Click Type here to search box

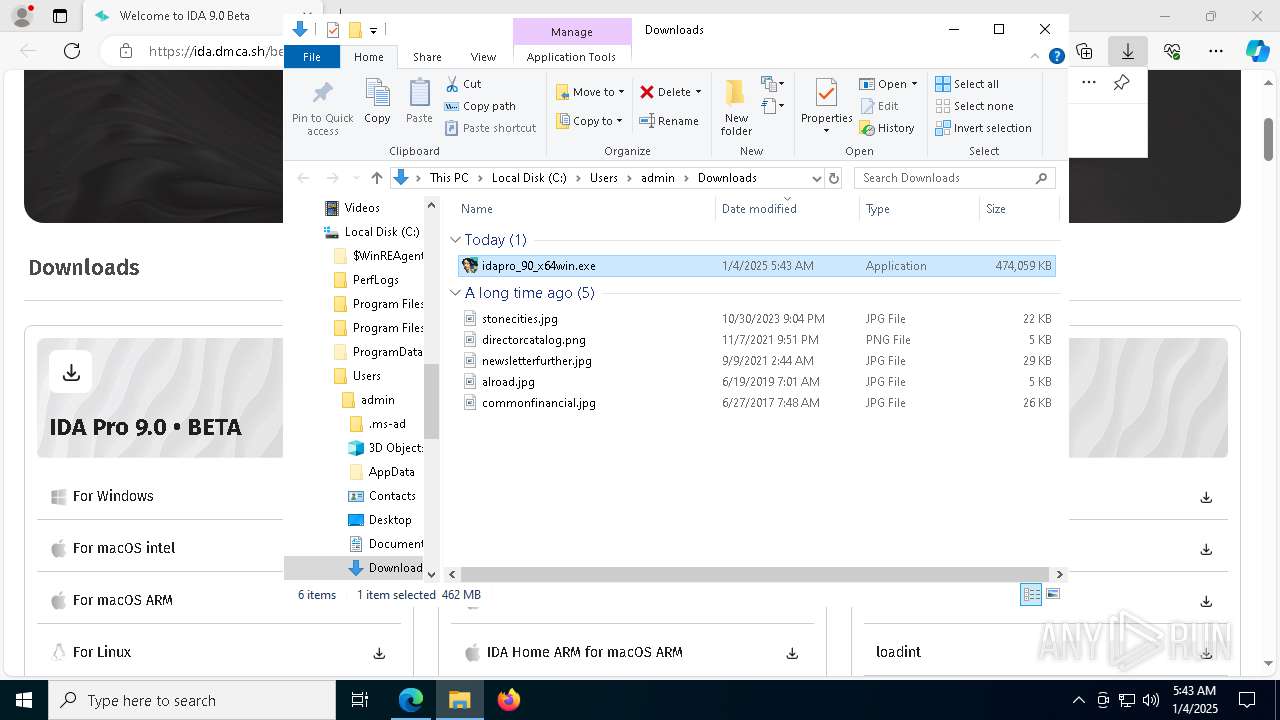click(x=192, y=700)
